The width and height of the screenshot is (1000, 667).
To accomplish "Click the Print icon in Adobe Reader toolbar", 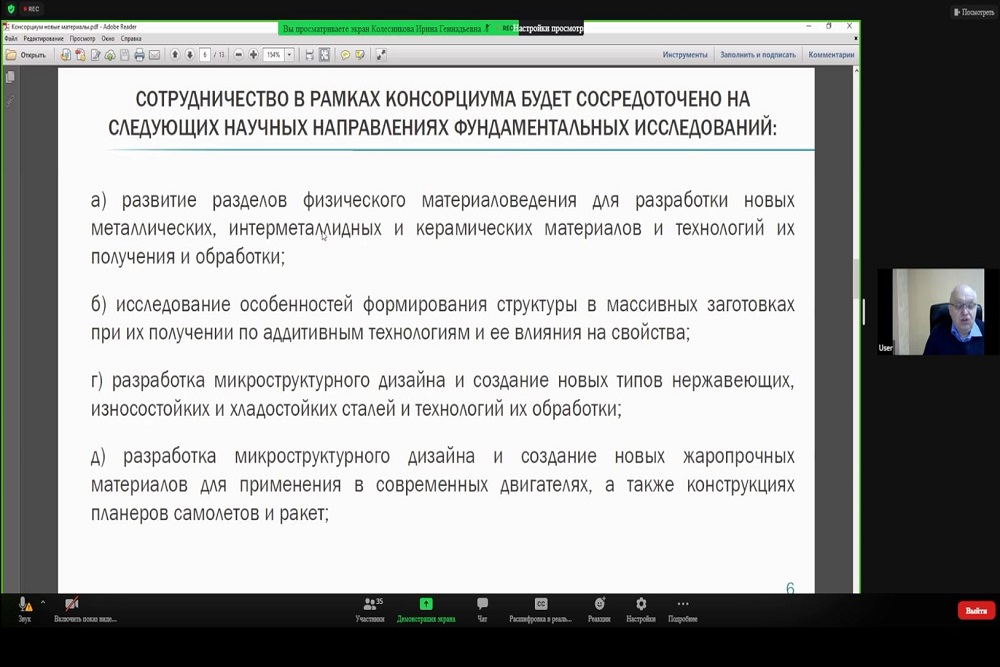I will [x=139, y=55].
